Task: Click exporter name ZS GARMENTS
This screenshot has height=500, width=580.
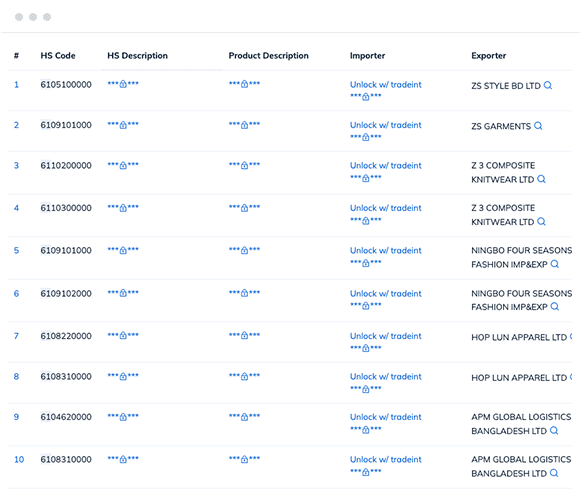Action: [501, 126]
